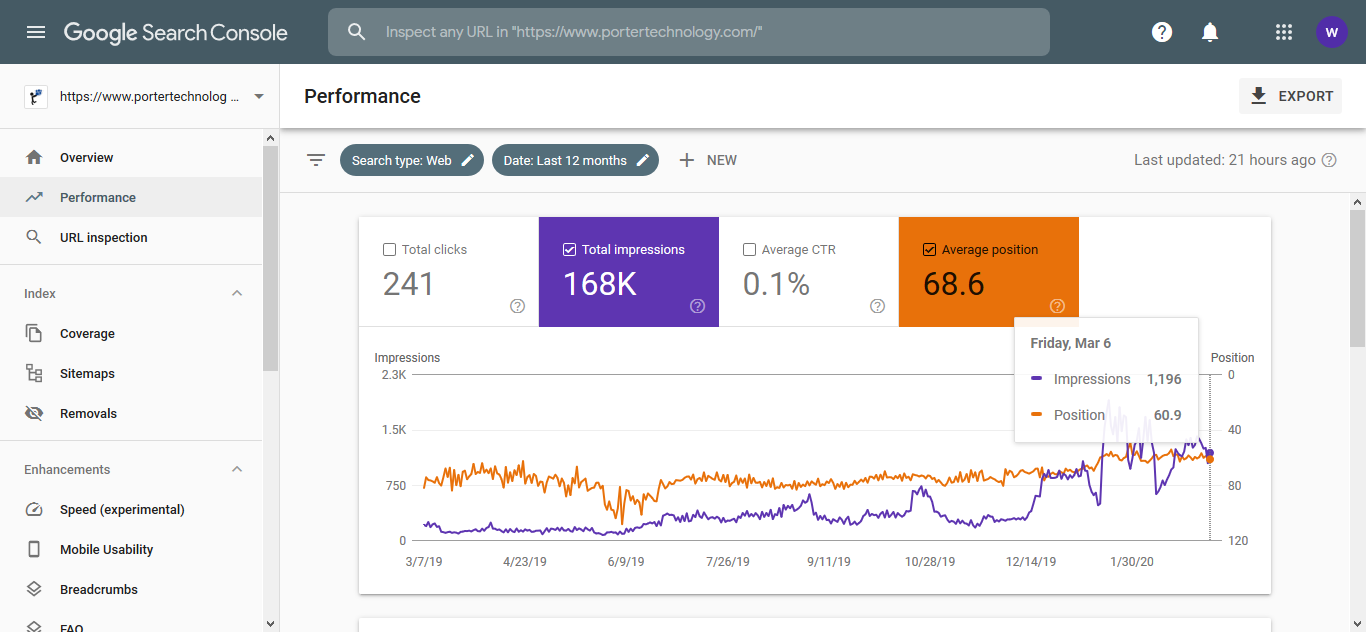Open the Removals page

[x=131, y=413]
